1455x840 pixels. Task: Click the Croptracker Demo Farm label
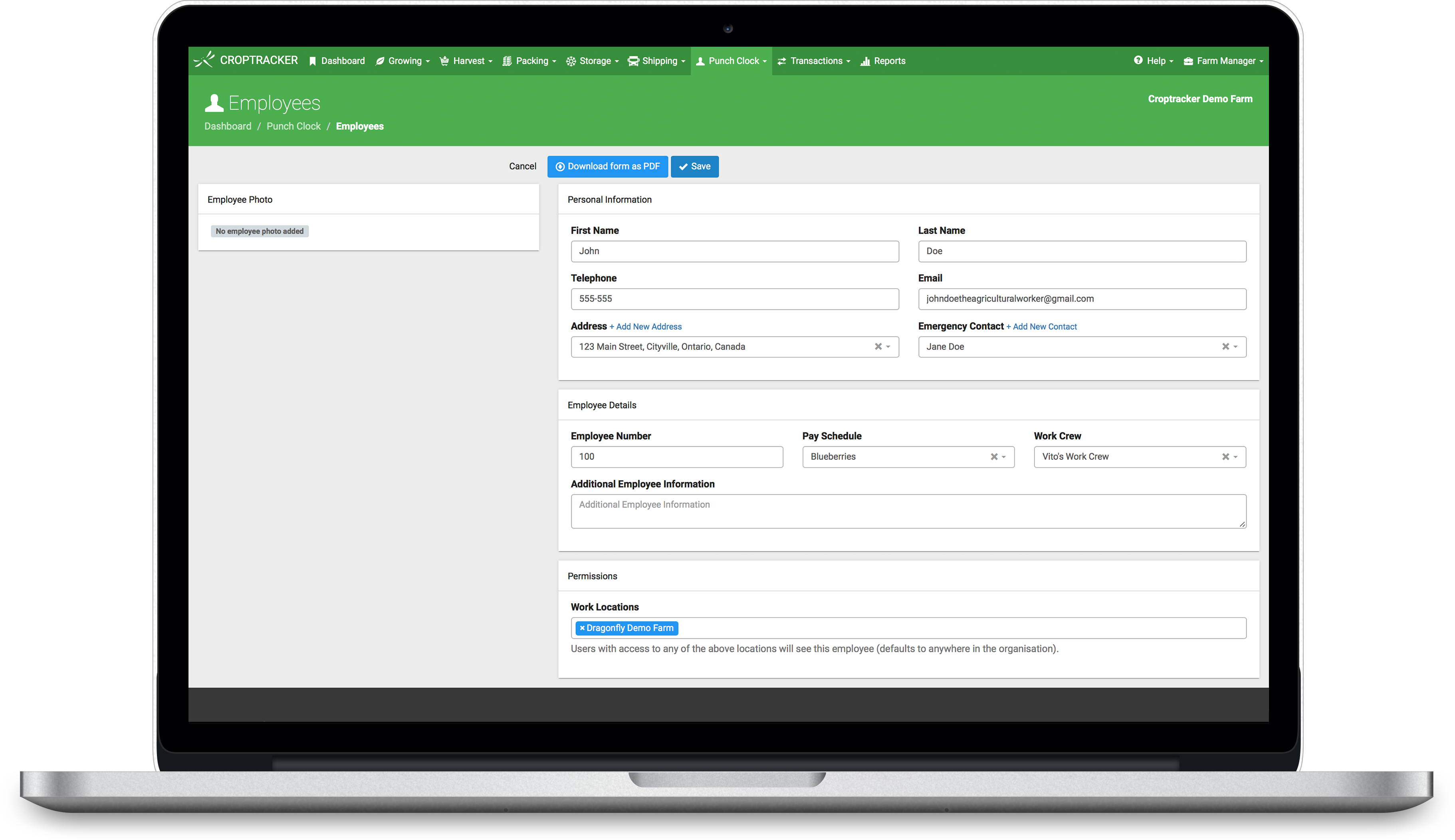tap(1200, 99)
